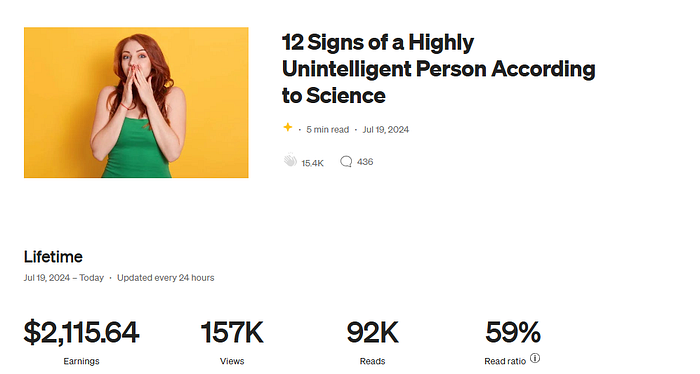Click the Jul 19, 2024 – Today date range

click(x=64, y=278)
